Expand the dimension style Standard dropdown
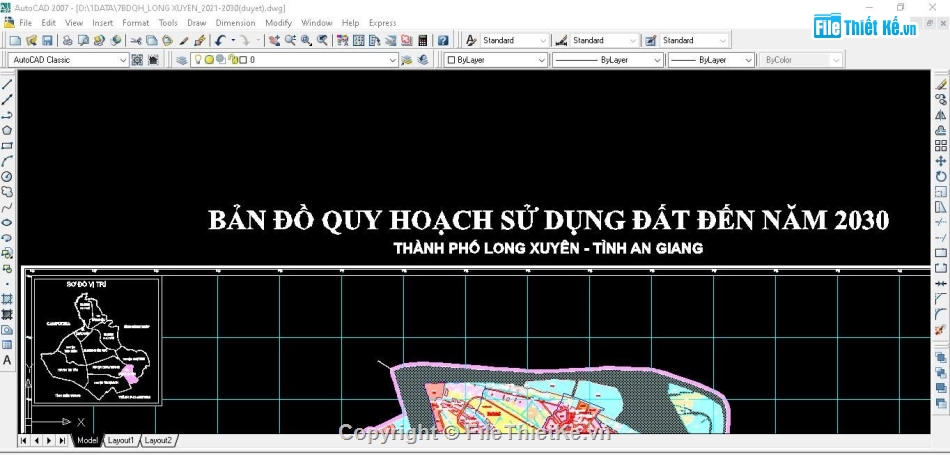950x455 pixels. point(633,41)
